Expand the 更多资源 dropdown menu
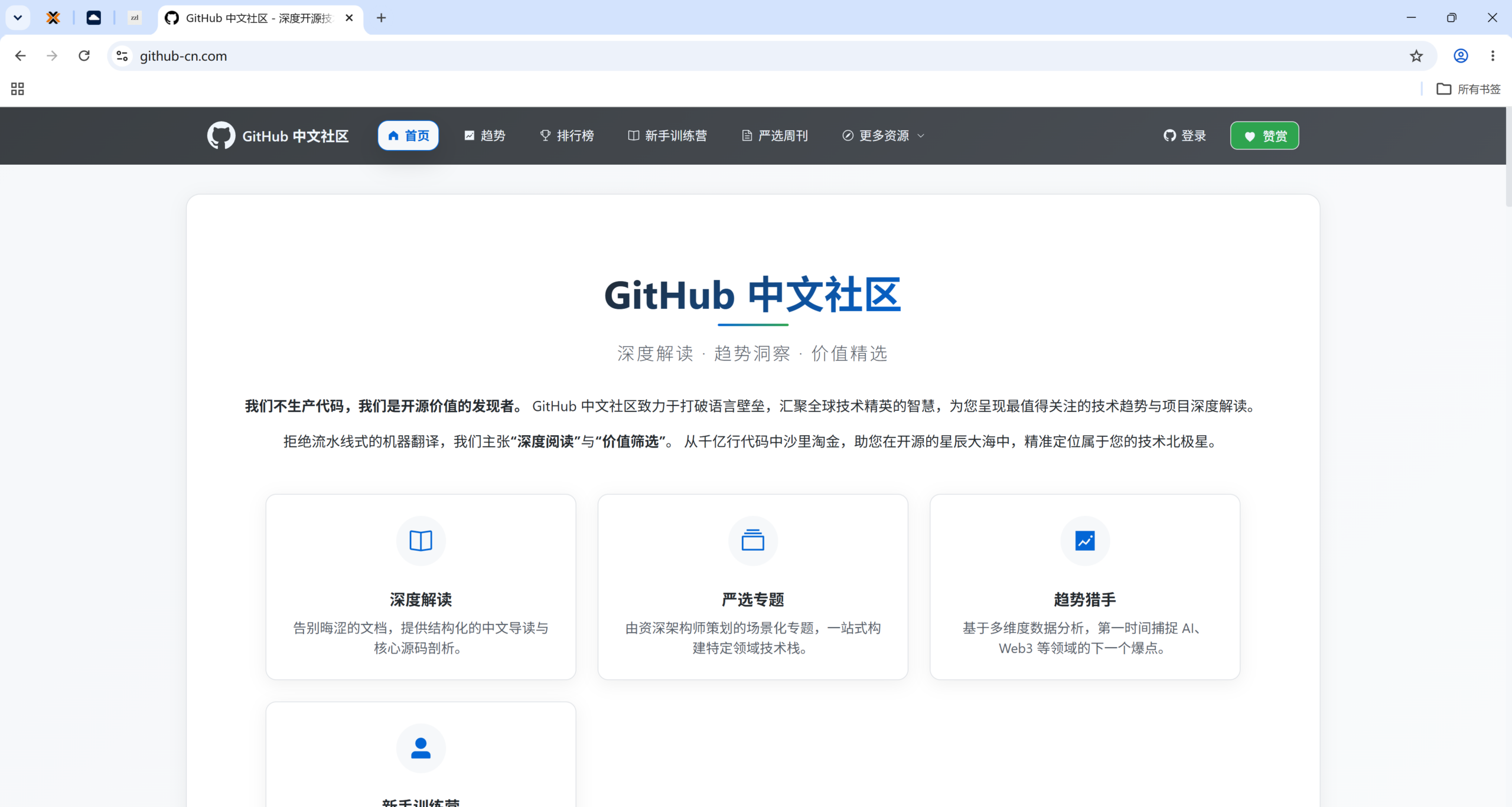Viewport: 1512px width, 807px height. (883, 136)
